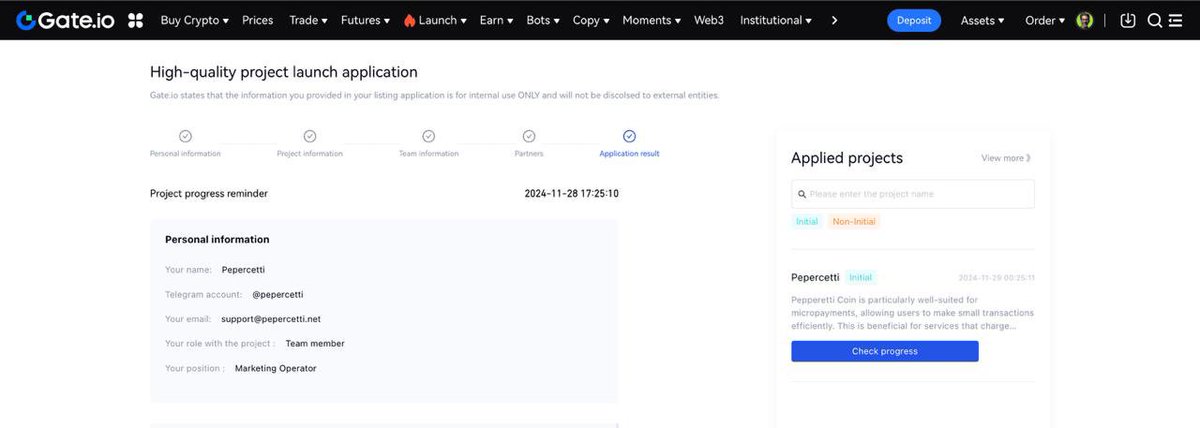Open the Assets dropdown

click(x=982, y=20)
